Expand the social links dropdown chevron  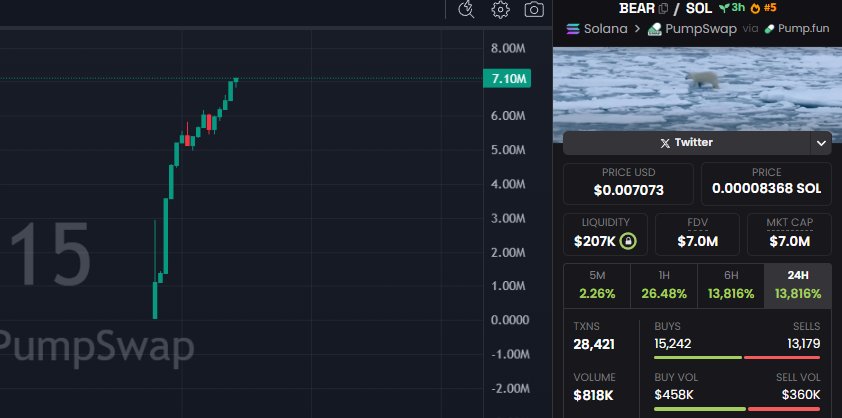(821, 143)
